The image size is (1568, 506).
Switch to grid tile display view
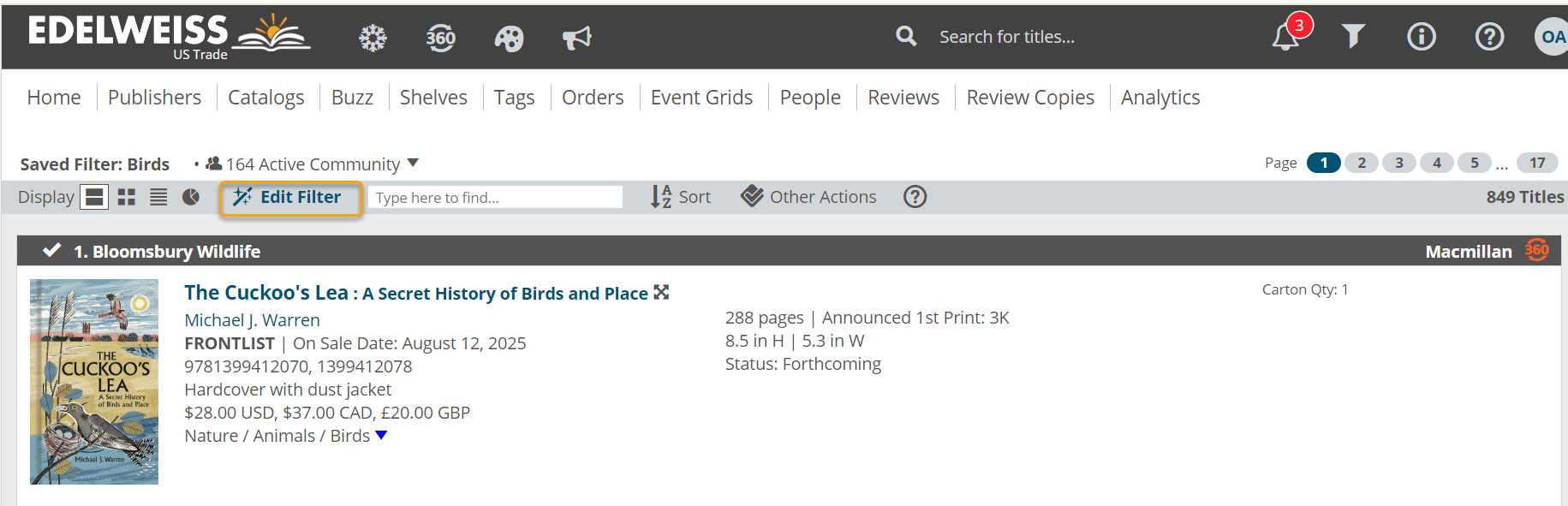[127, 197]
